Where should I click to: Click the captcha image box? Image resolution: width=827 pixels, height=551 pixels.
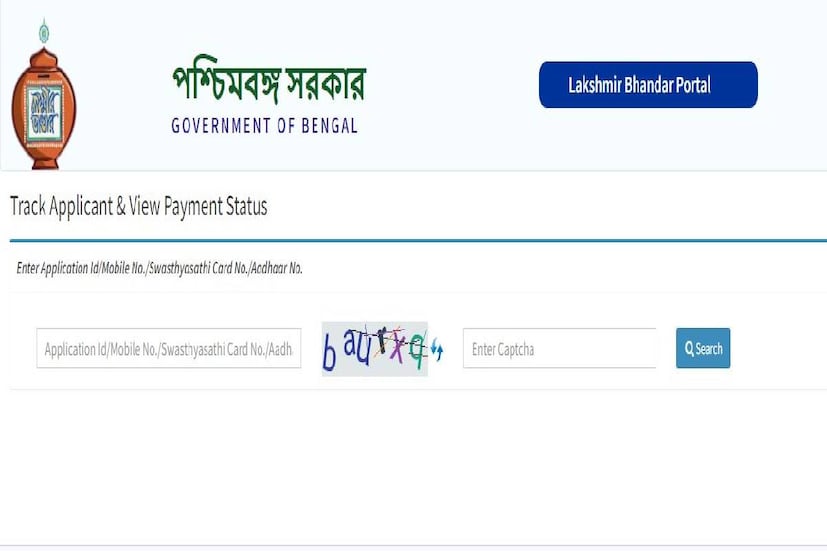374,349
